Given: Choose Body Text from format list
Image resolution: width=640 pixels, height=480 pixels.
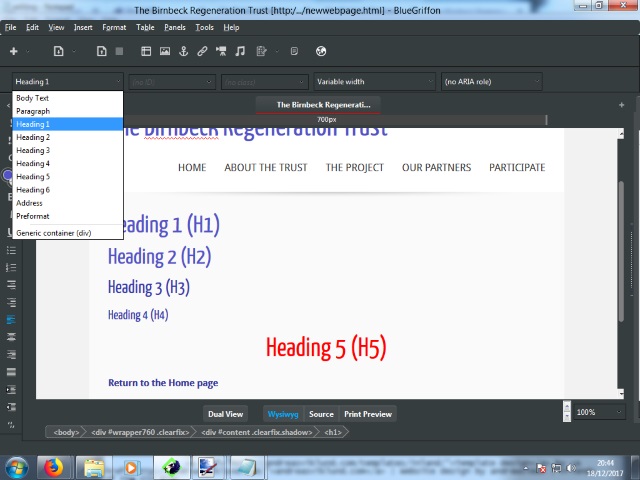Looking at the screenshot, I should [x=68, y=98].
